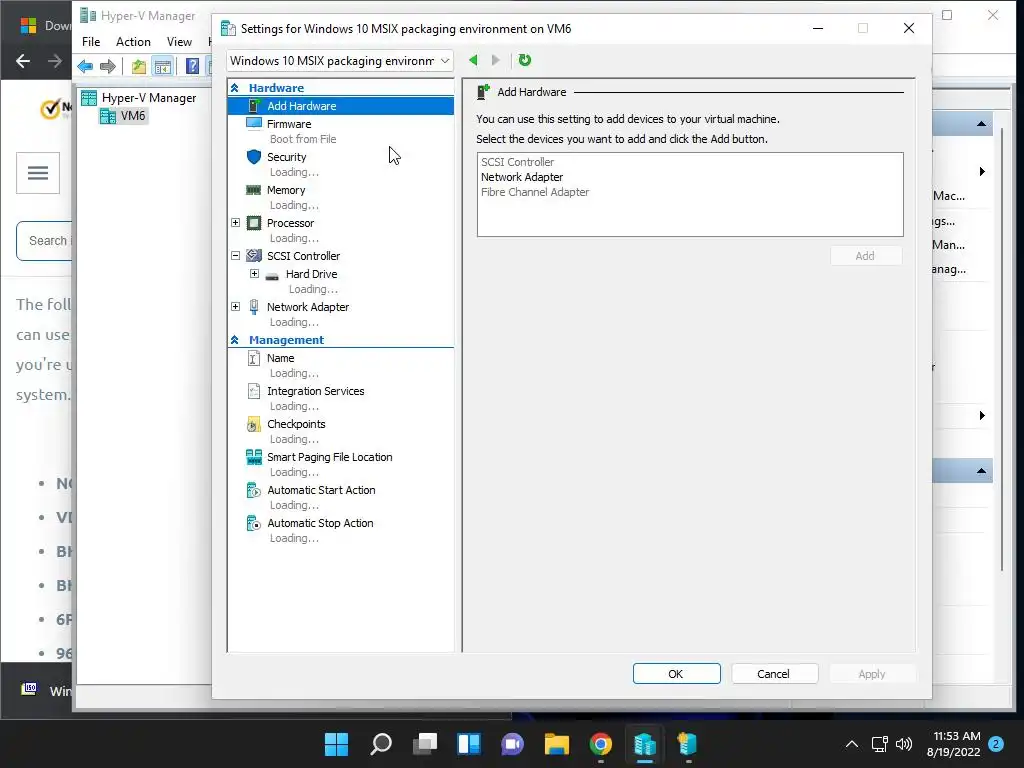Viewport: 1024px width, 768px height.
Task: Click the Hyper-V Manager toolbar forward arrow
Action: pos(108,66)
